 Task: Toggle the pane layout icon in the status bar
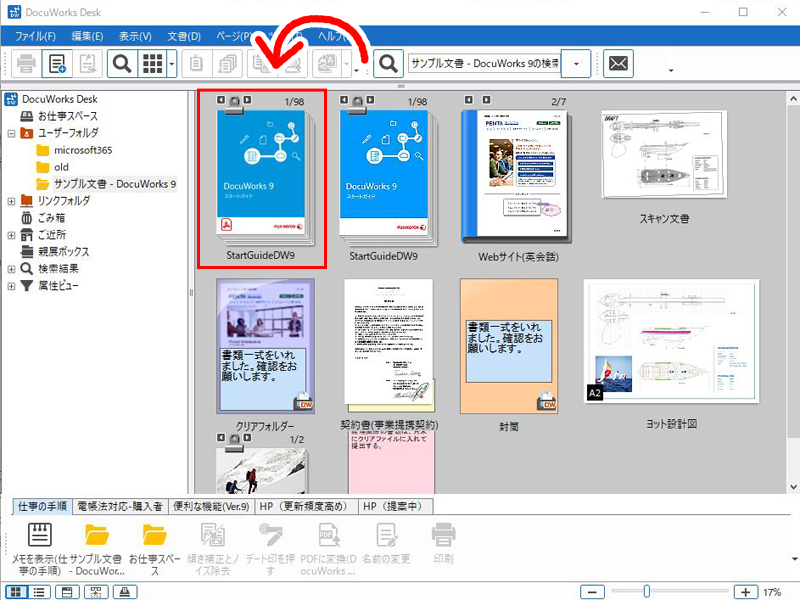(67, 592)
